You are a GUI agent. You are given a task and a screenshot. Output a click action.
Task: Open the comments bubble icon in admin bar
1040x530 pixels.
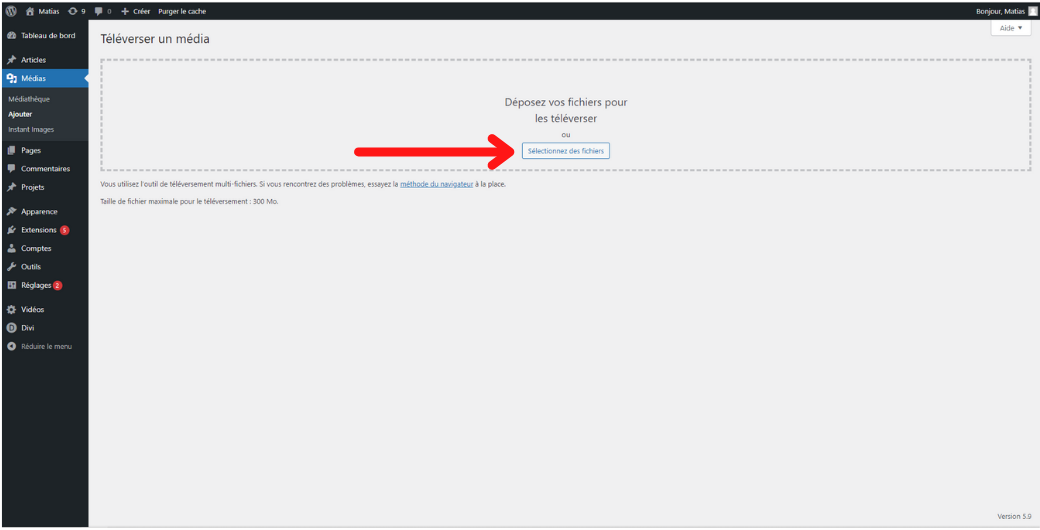[98, 11]
